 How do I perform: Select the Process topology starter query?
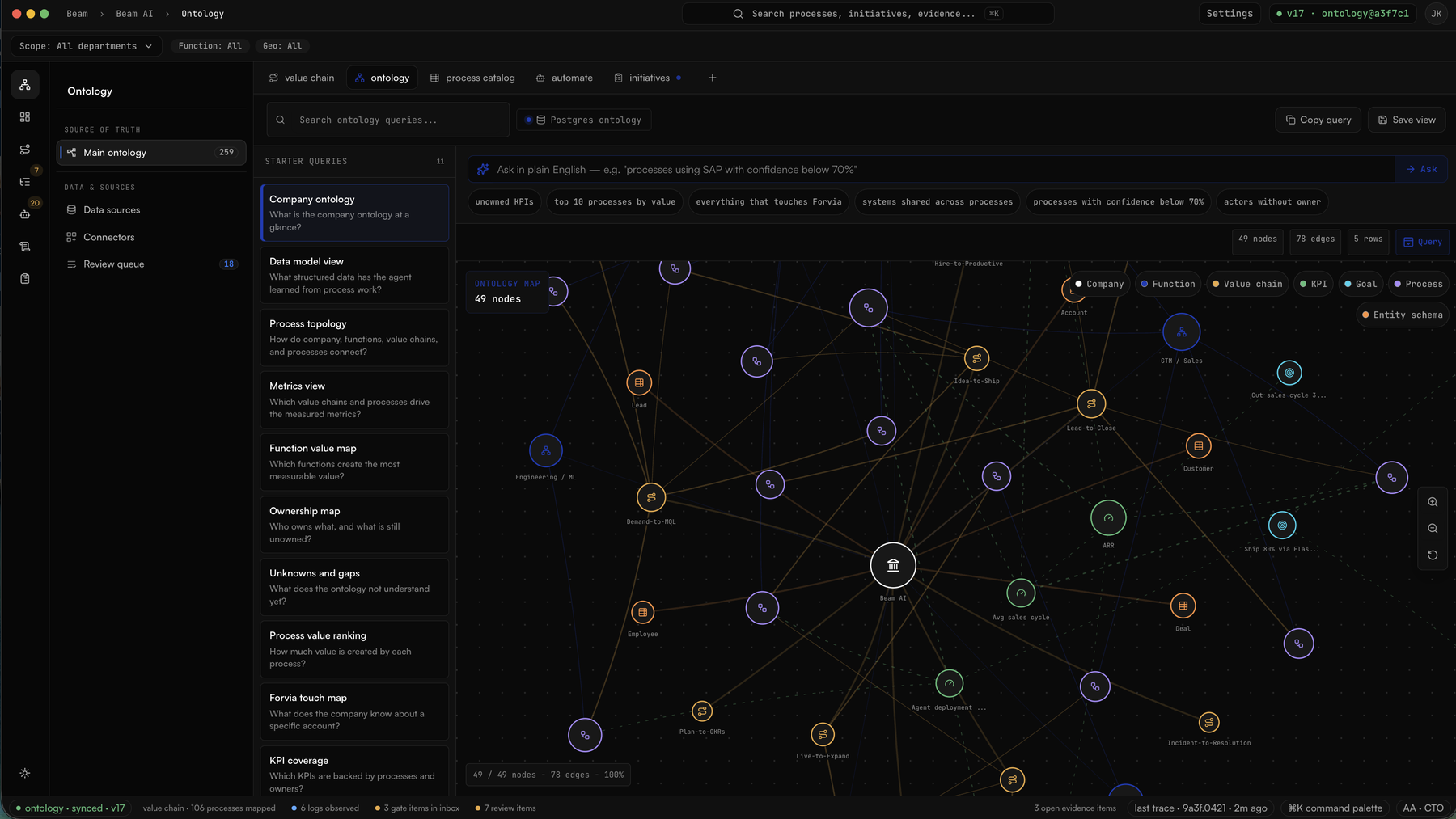(354, 337)
